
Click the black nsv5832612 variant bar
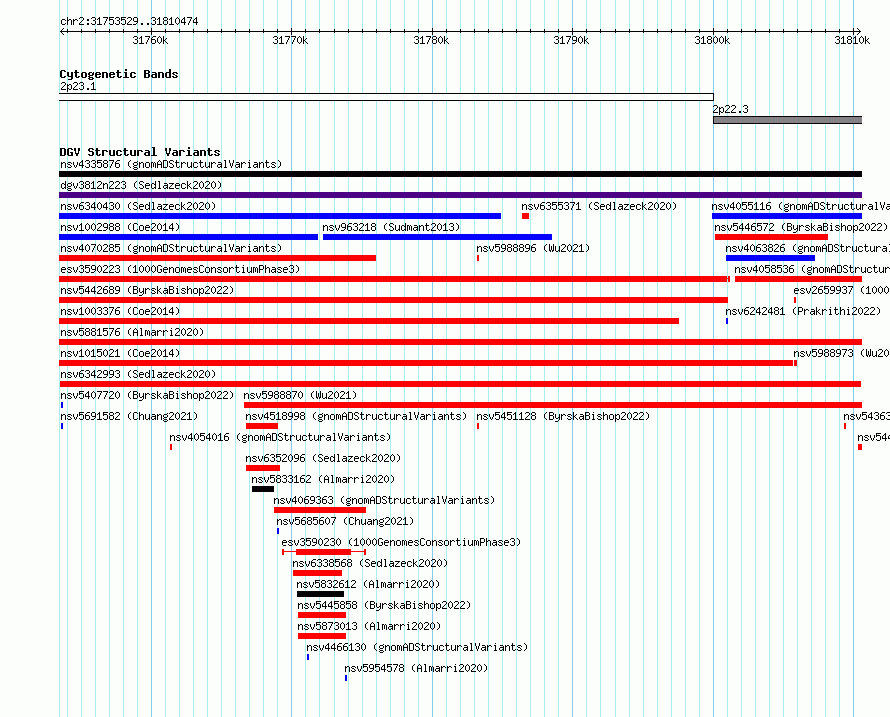(x=320, y=594)
